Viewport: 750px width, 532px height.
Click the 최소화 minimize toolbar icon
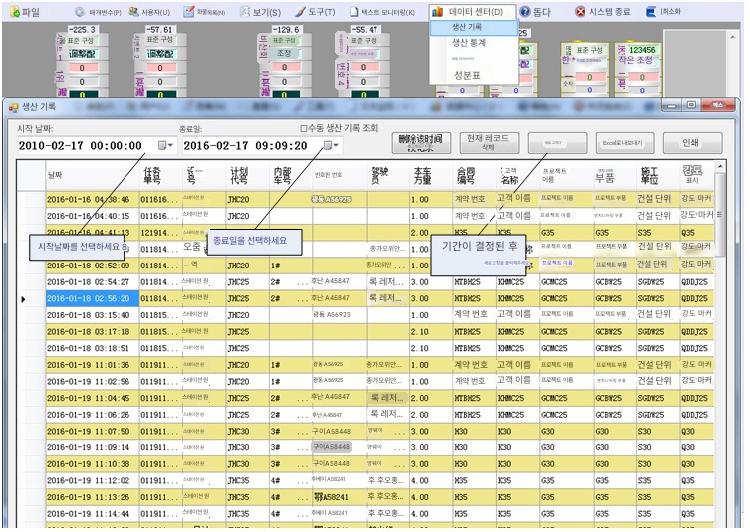click(x=651, y=12)
